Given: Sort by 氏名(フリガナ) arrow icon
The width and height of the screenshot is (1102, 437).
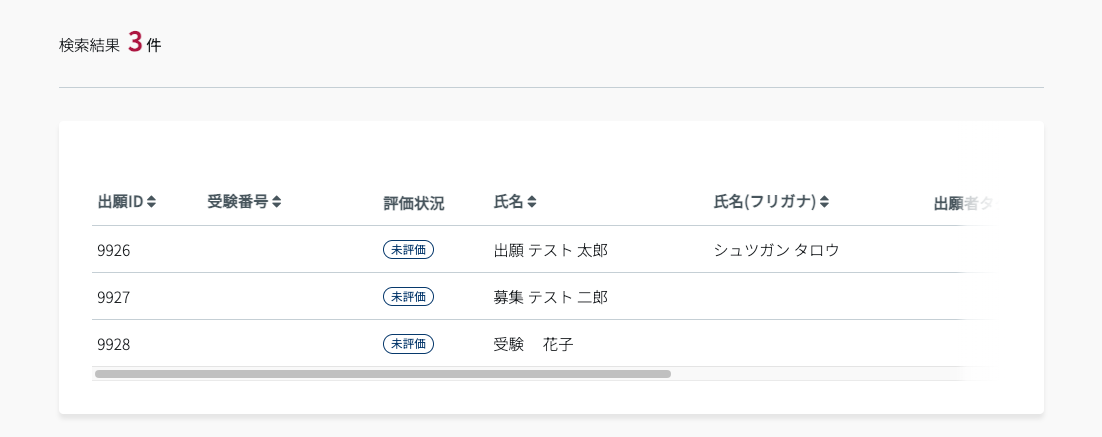Looking at the screenshot, I should click(824, 202).
